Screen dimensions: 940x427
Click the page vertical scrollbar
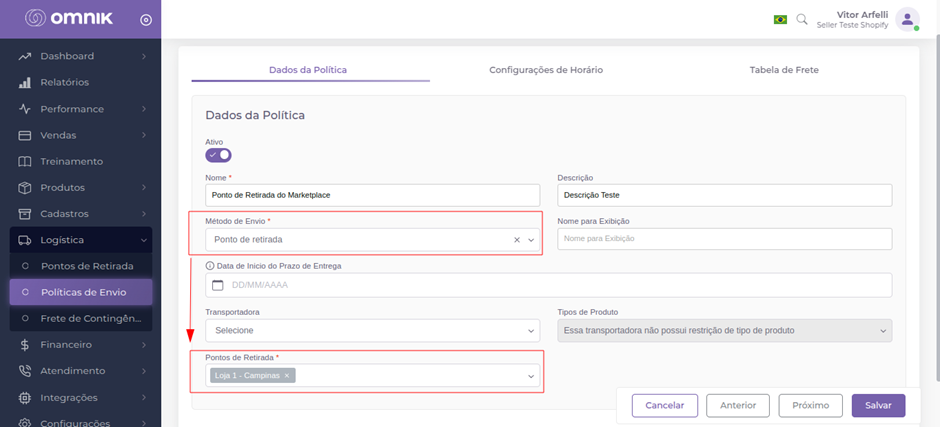coord(936,210)
